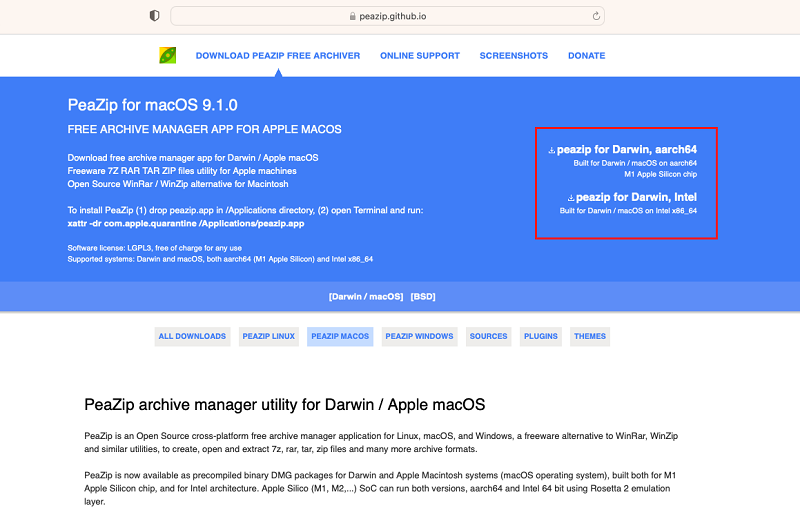Download peazip for Darwin, Intel
This screenshot has width=800, height=528.
click(636, 197)
